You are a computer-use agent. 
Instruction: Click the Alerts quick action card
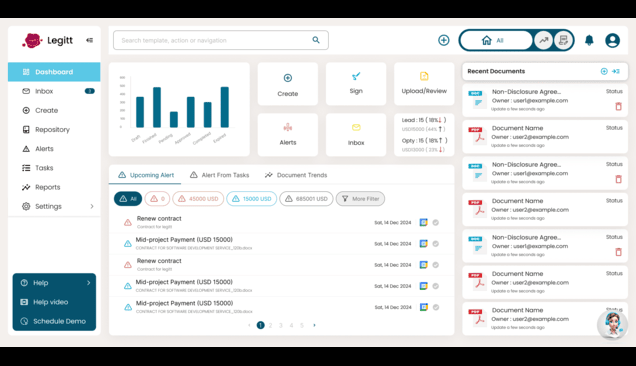click(288, 135)
